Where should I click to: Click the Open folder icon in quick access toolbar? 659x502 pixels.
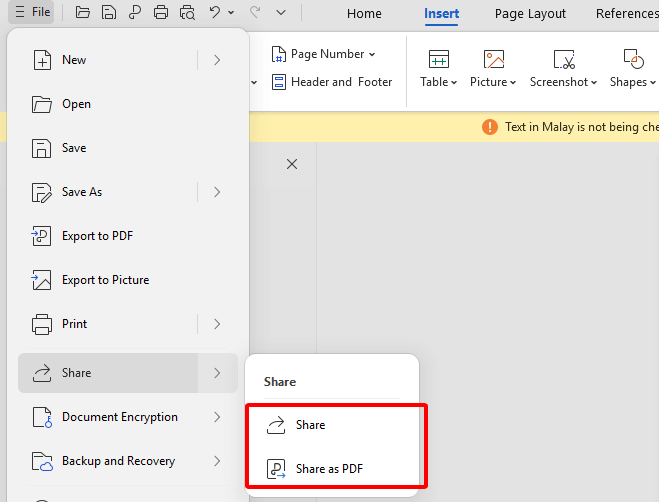pyautogui.click(x=83, y=13)
